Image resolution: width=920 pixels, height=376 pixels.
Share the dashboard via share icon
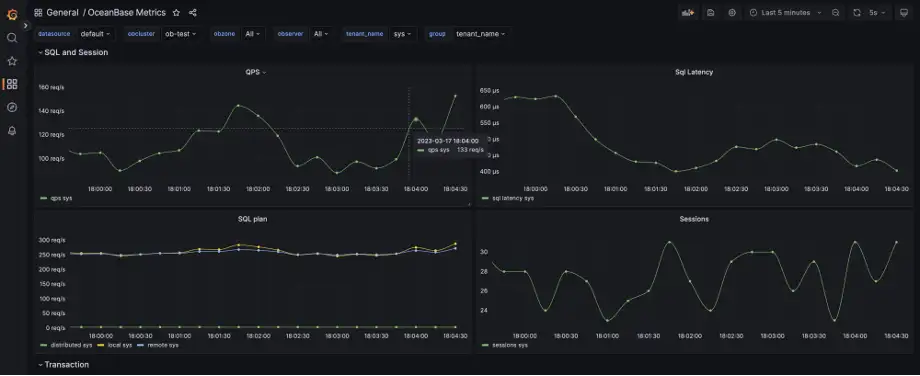tap(192, 12)
